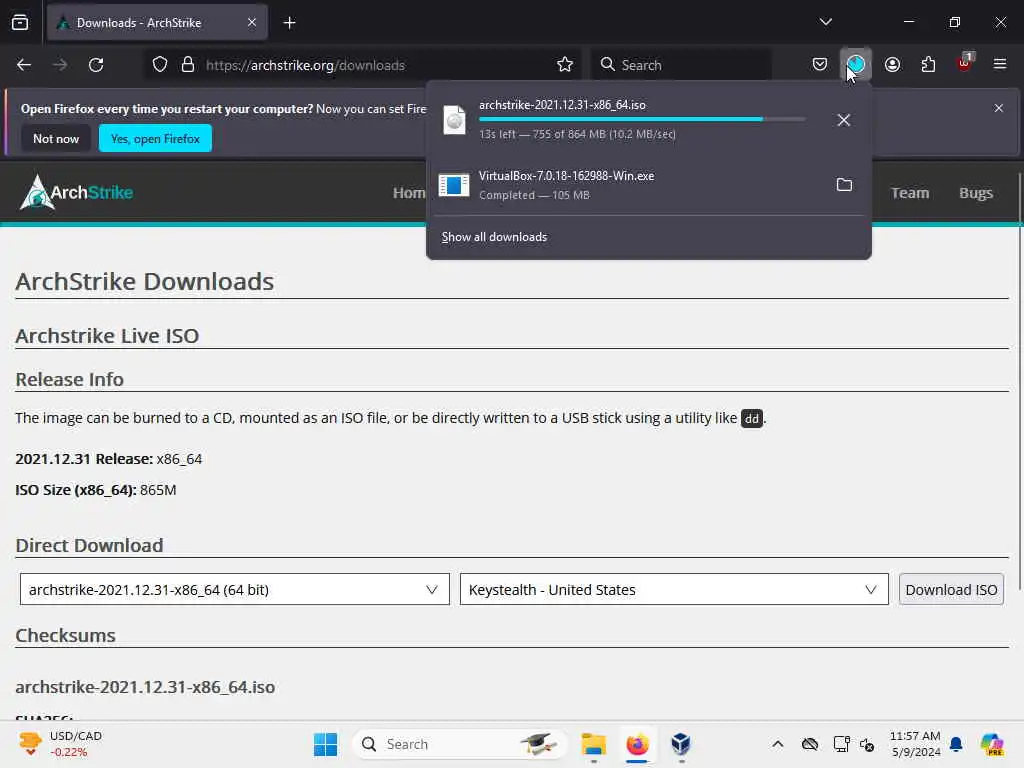Open the Windows Start menu
1024x768 pixels.
(325, 744)
